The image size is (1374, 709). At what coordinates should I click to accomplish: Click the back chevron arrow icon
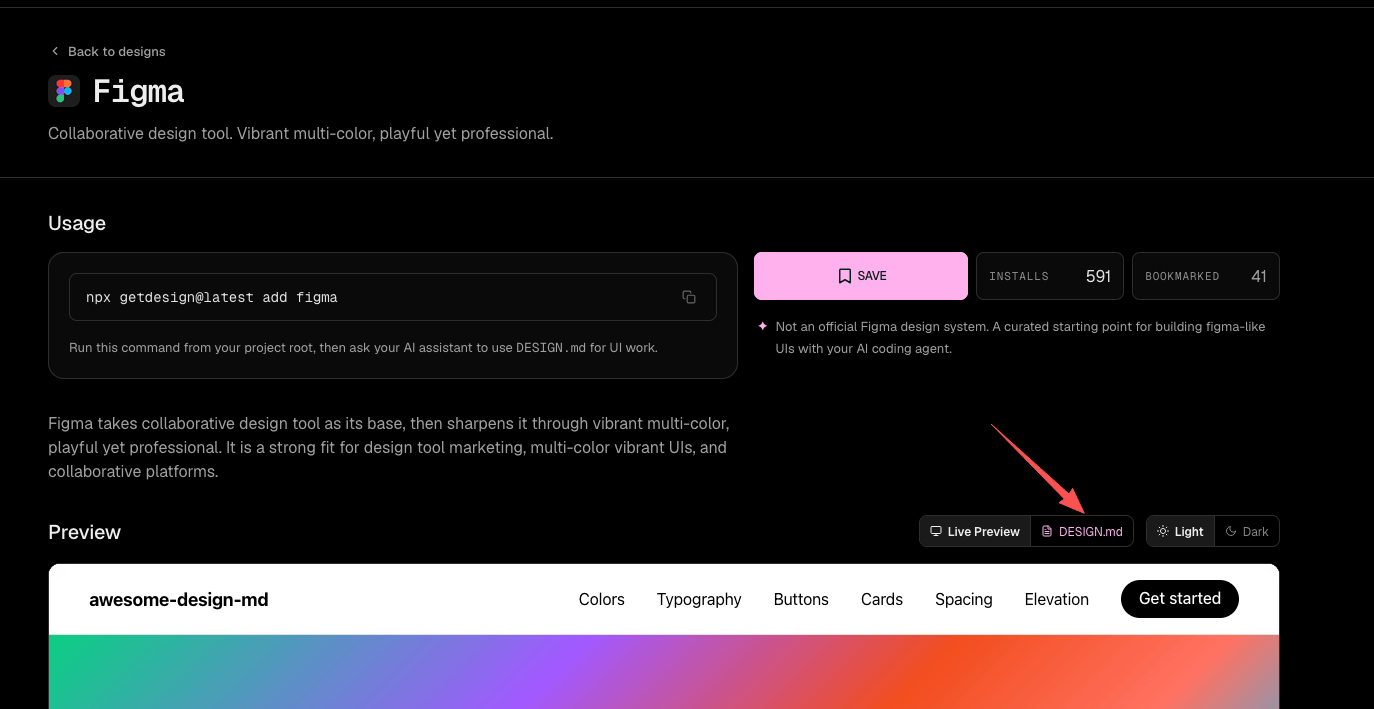click(54, 51)
